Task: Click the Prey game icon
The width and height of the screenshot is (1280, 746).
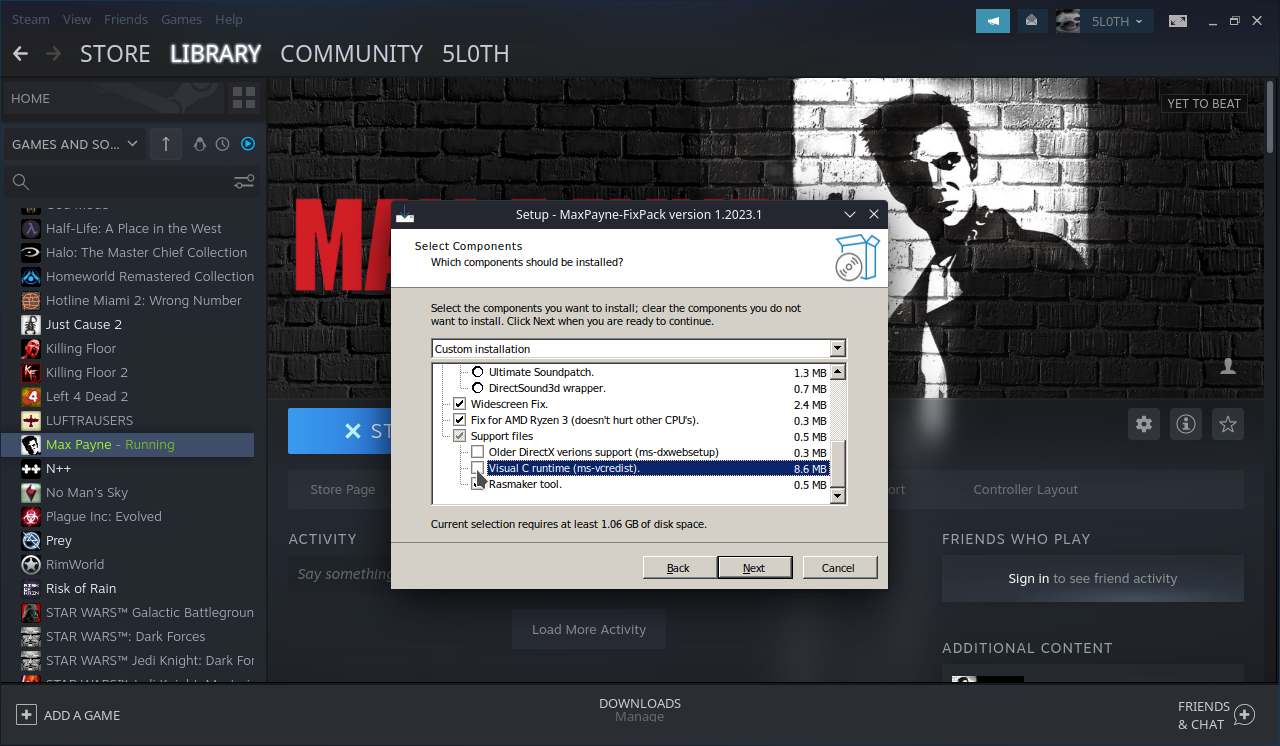Action: pos(30,541)
